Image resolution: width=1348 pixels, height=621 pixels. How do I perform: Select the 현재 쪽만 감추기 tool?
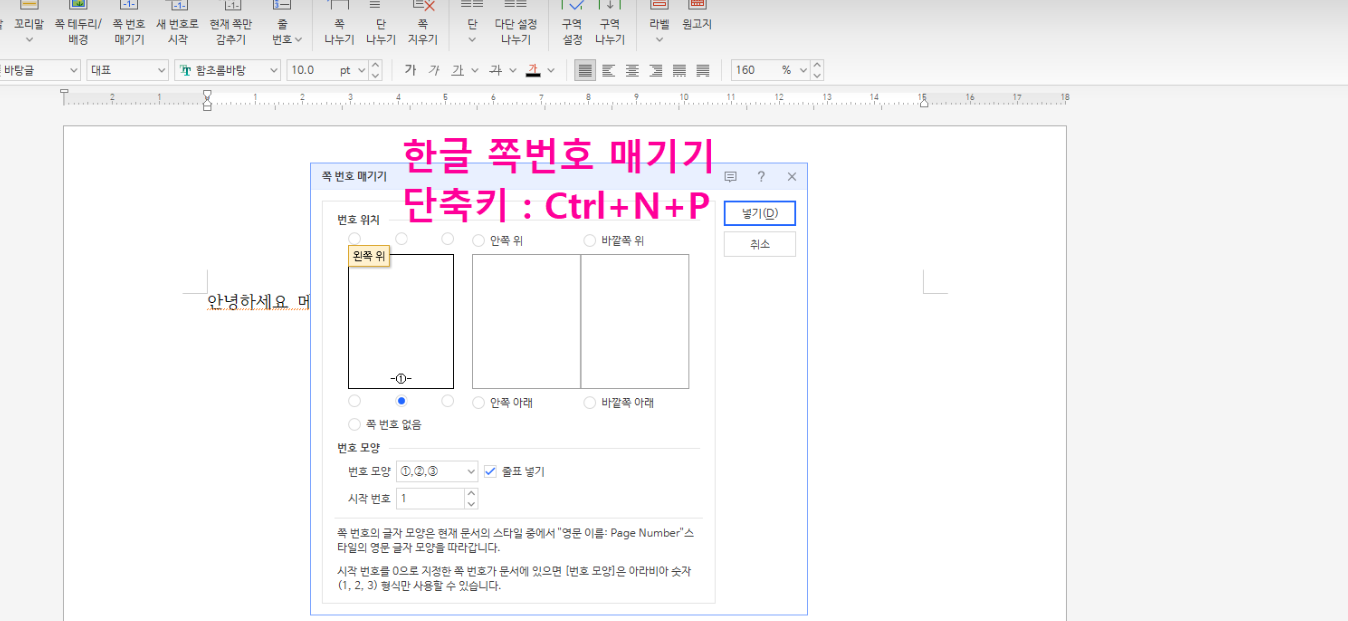pos(233,23)
